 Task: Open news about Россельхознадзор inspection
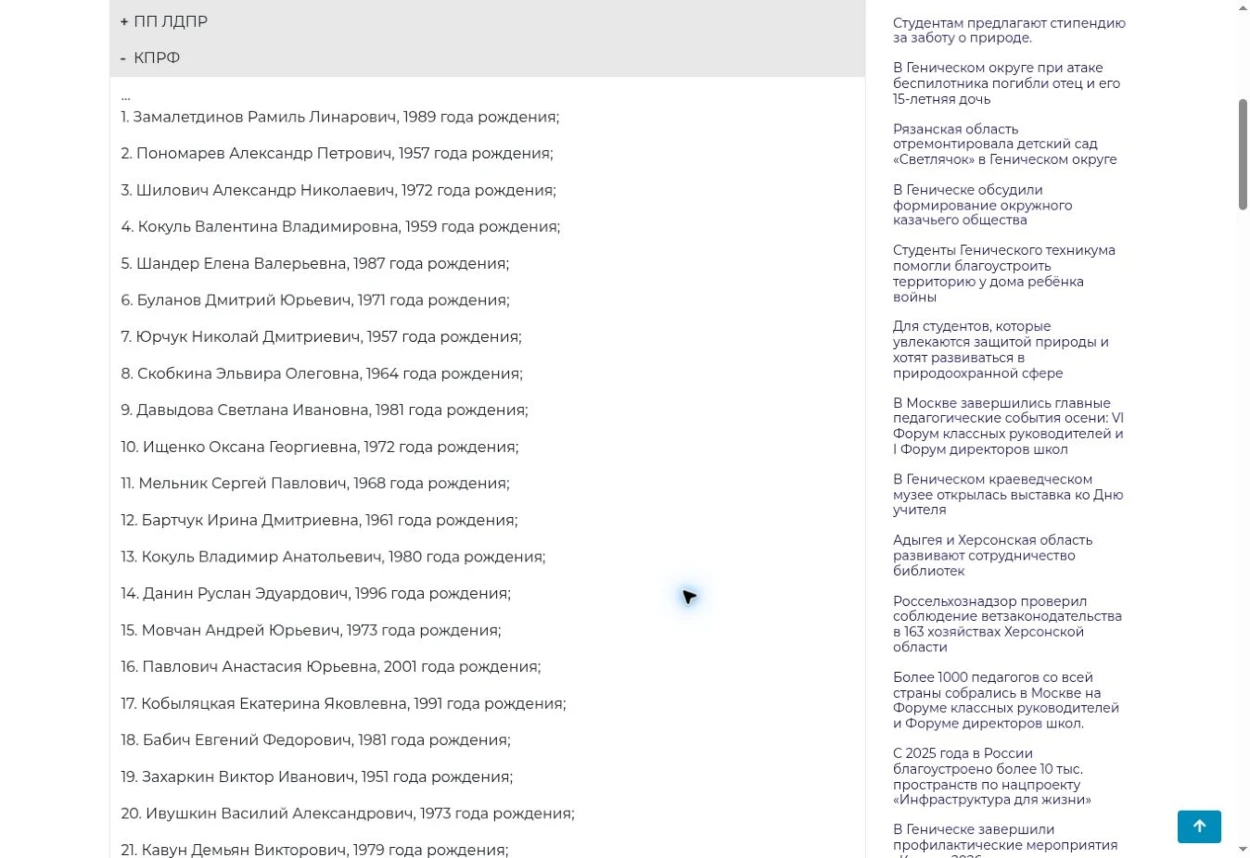click(x=1007, y=624)
